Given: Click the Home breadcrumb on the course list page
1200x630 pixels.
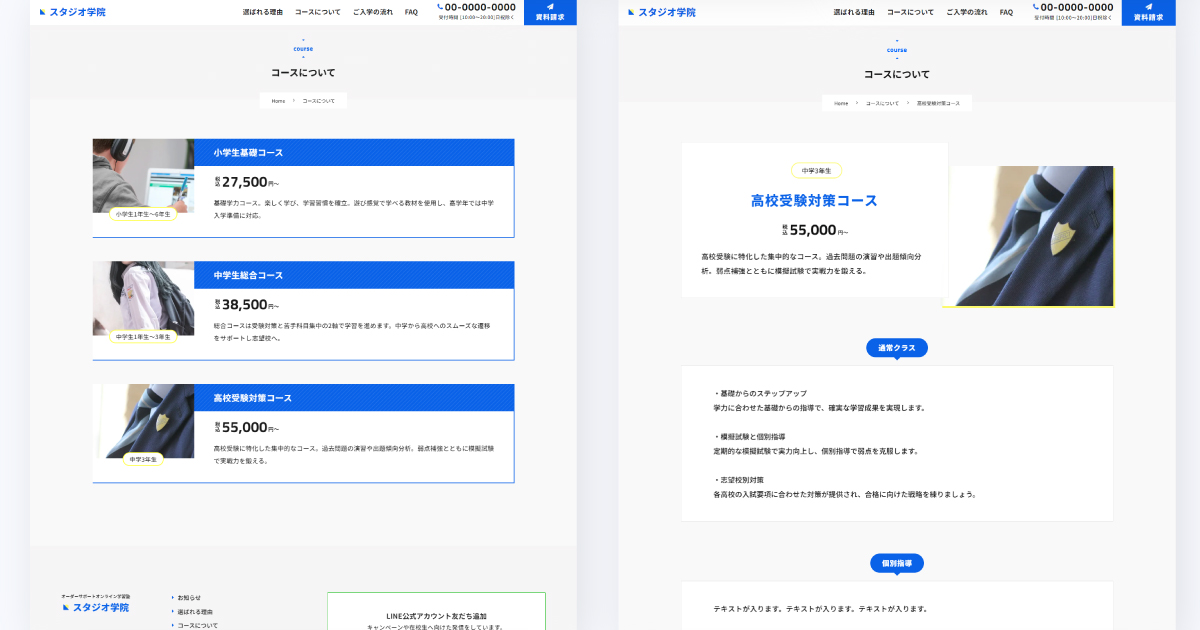Looking at the screenshot, I should (x=278, y=101).
